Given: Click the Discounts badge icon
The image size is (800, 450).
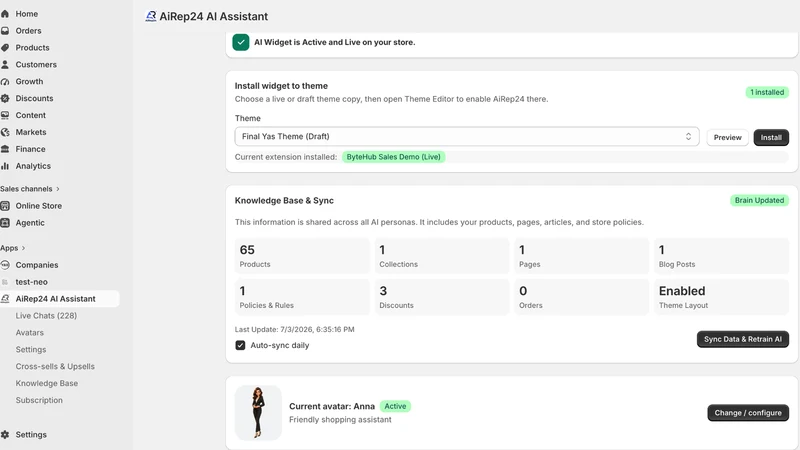Looking at the screenshot, I should tap(5, 98).
